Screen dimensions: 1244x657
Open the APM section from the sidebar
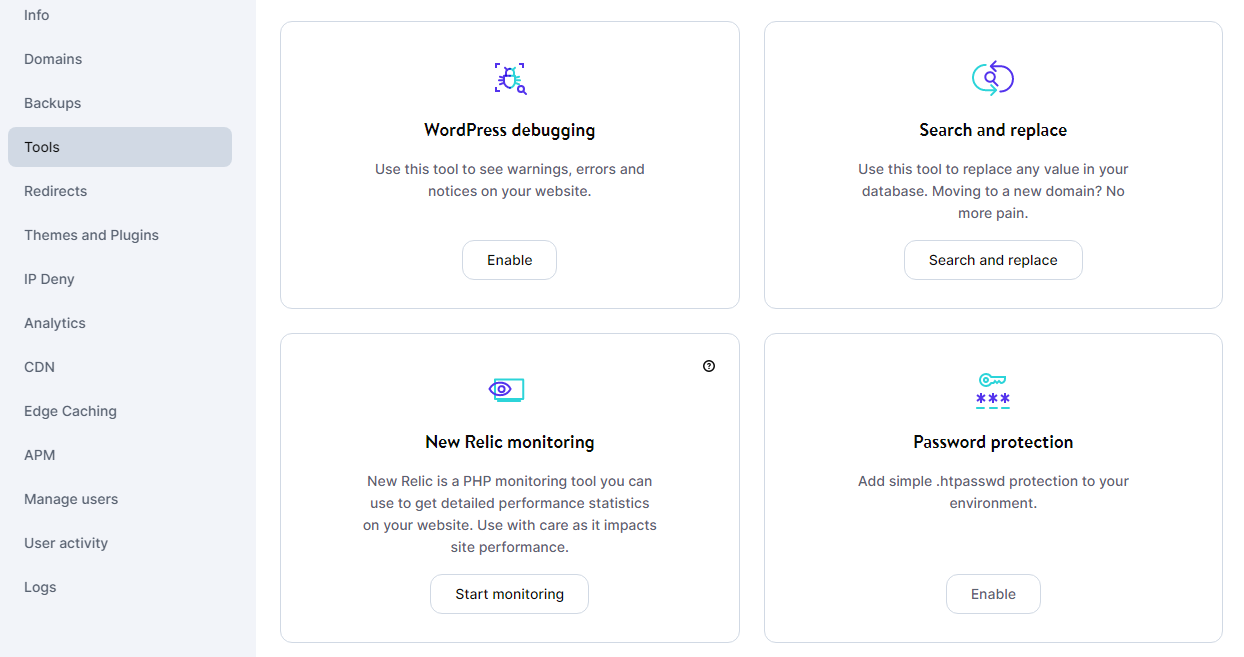[39, 455]
